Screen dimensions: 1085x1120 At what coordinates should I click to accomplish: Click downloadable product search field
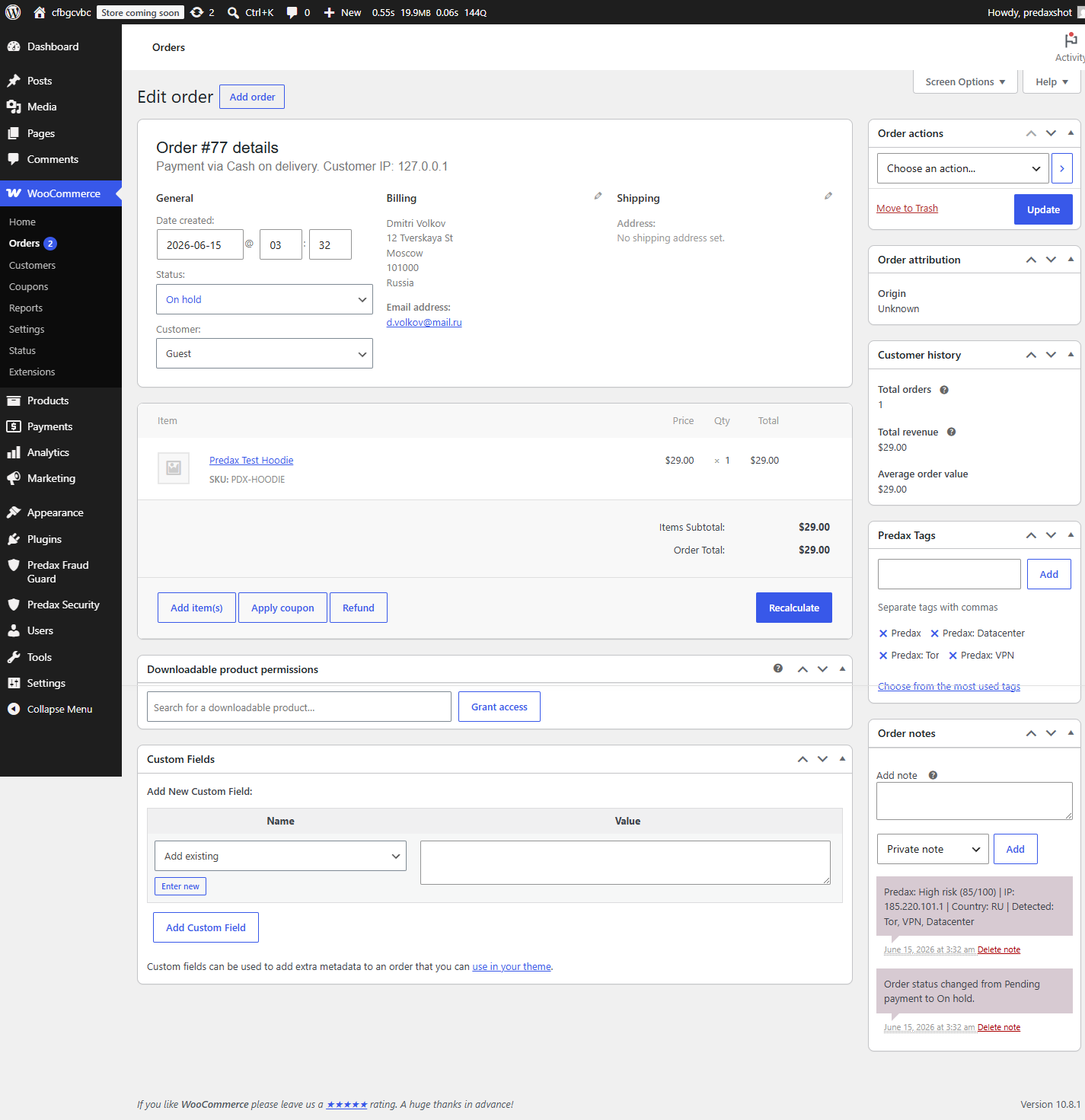tap(299, 707)
